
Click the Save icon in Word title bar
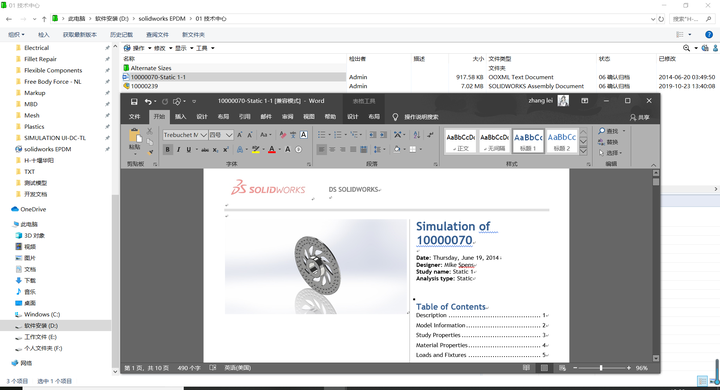[134, 102]
